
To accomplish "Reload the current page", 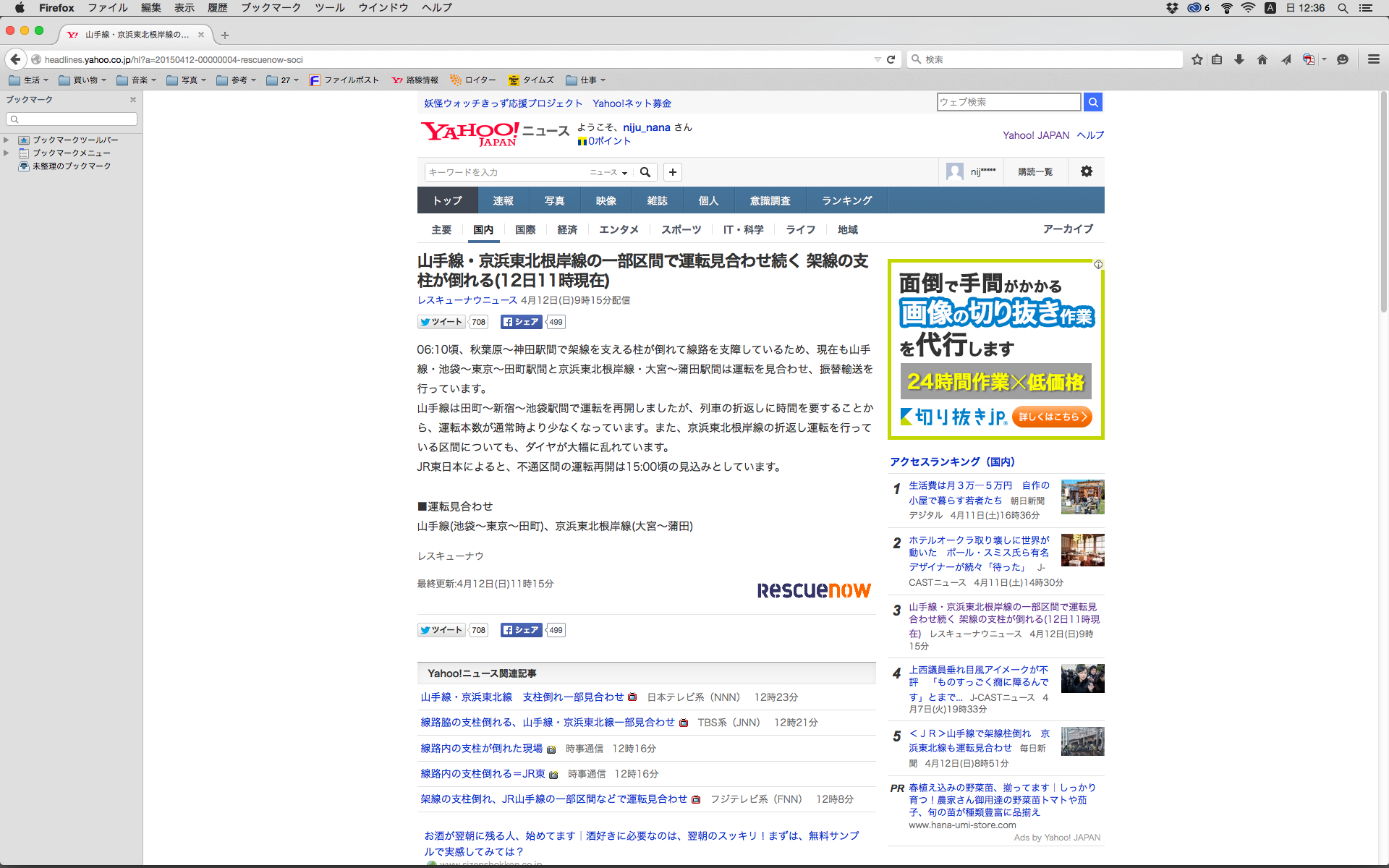I will [891, 59].
